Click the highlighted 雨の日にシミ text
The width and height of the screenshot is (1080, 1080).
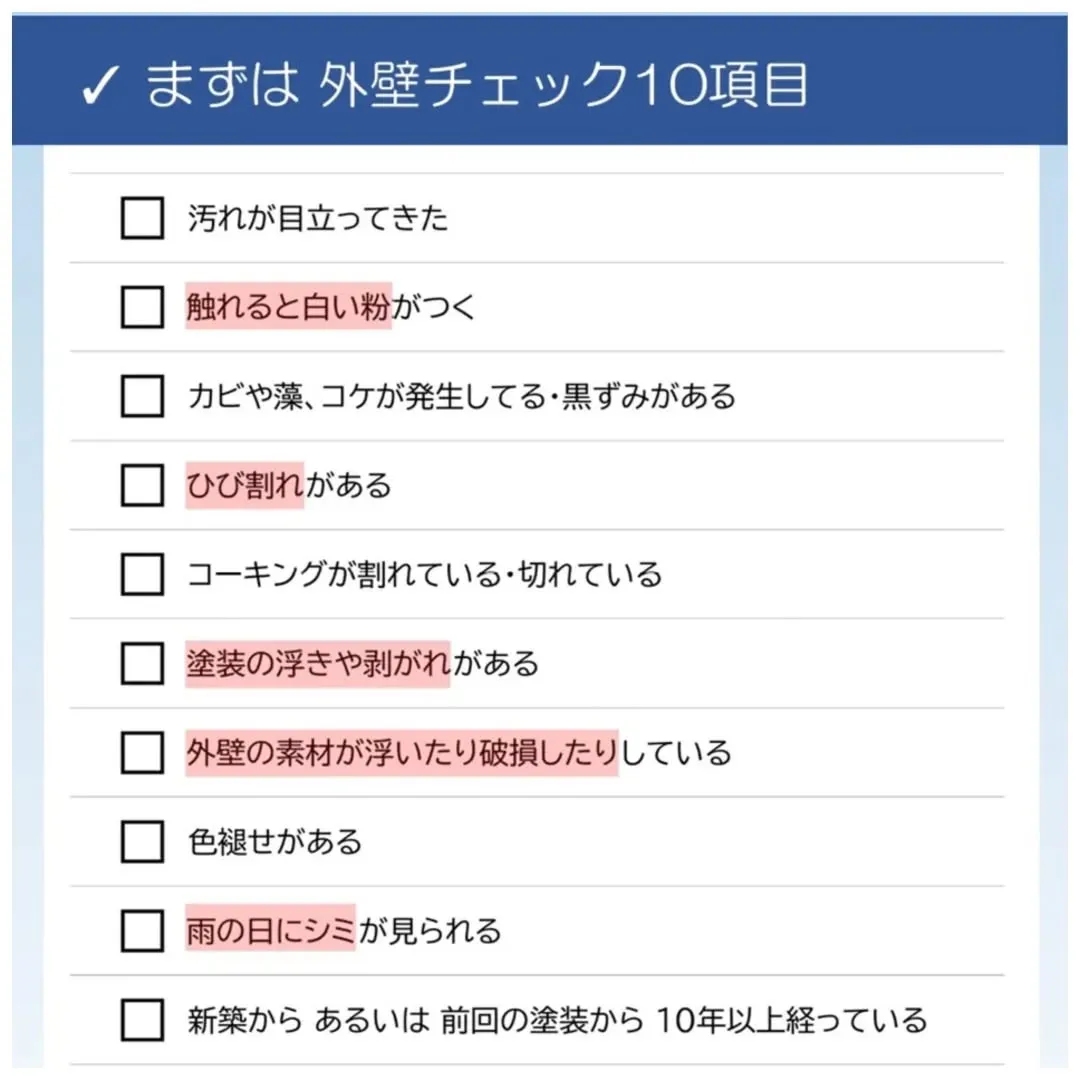pyautogui.click(x=270, y=932)
